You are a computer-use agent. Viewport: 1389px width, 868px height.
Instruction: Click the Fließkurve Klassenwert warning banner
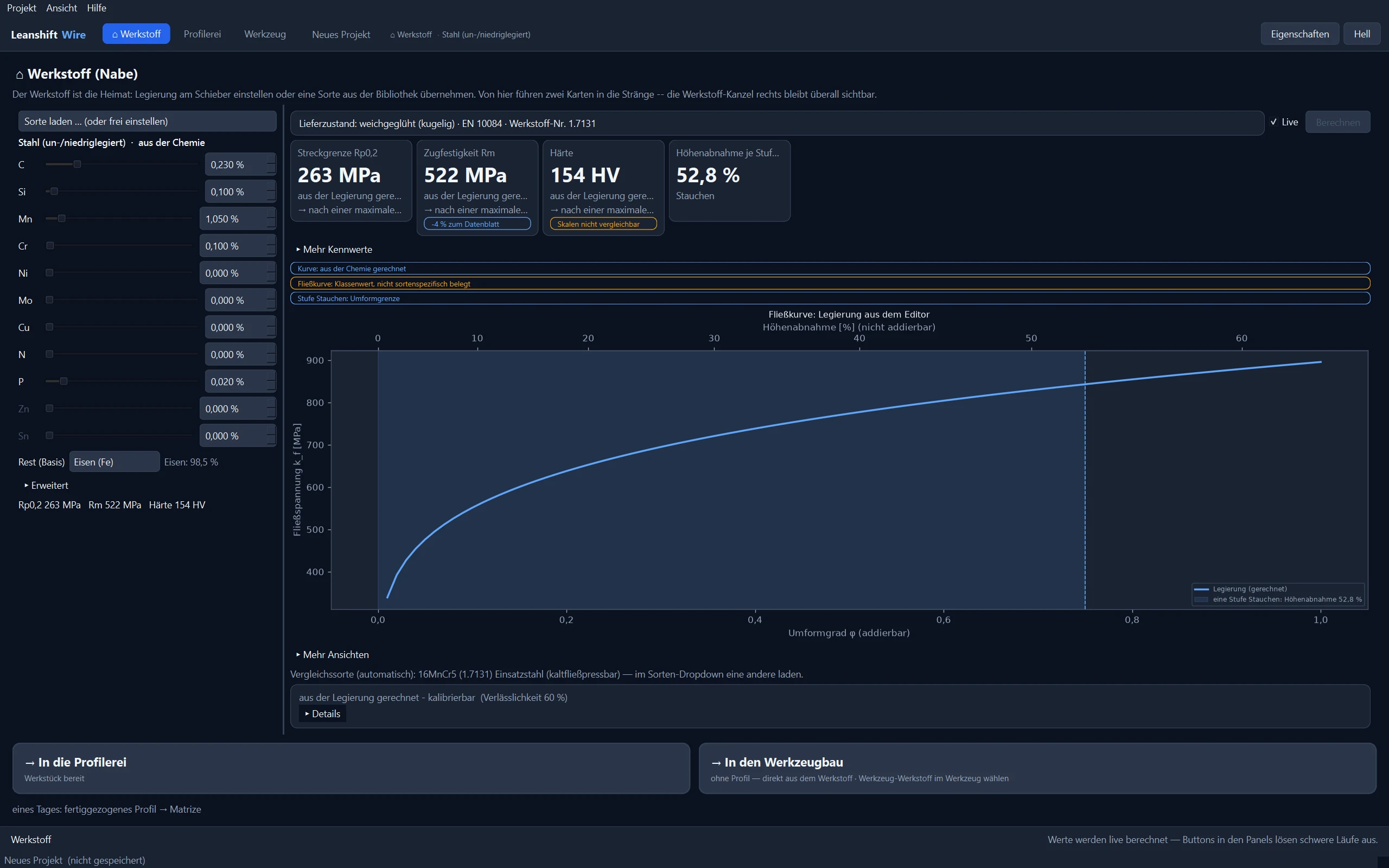pyautogui.click(x=830, y=283)
